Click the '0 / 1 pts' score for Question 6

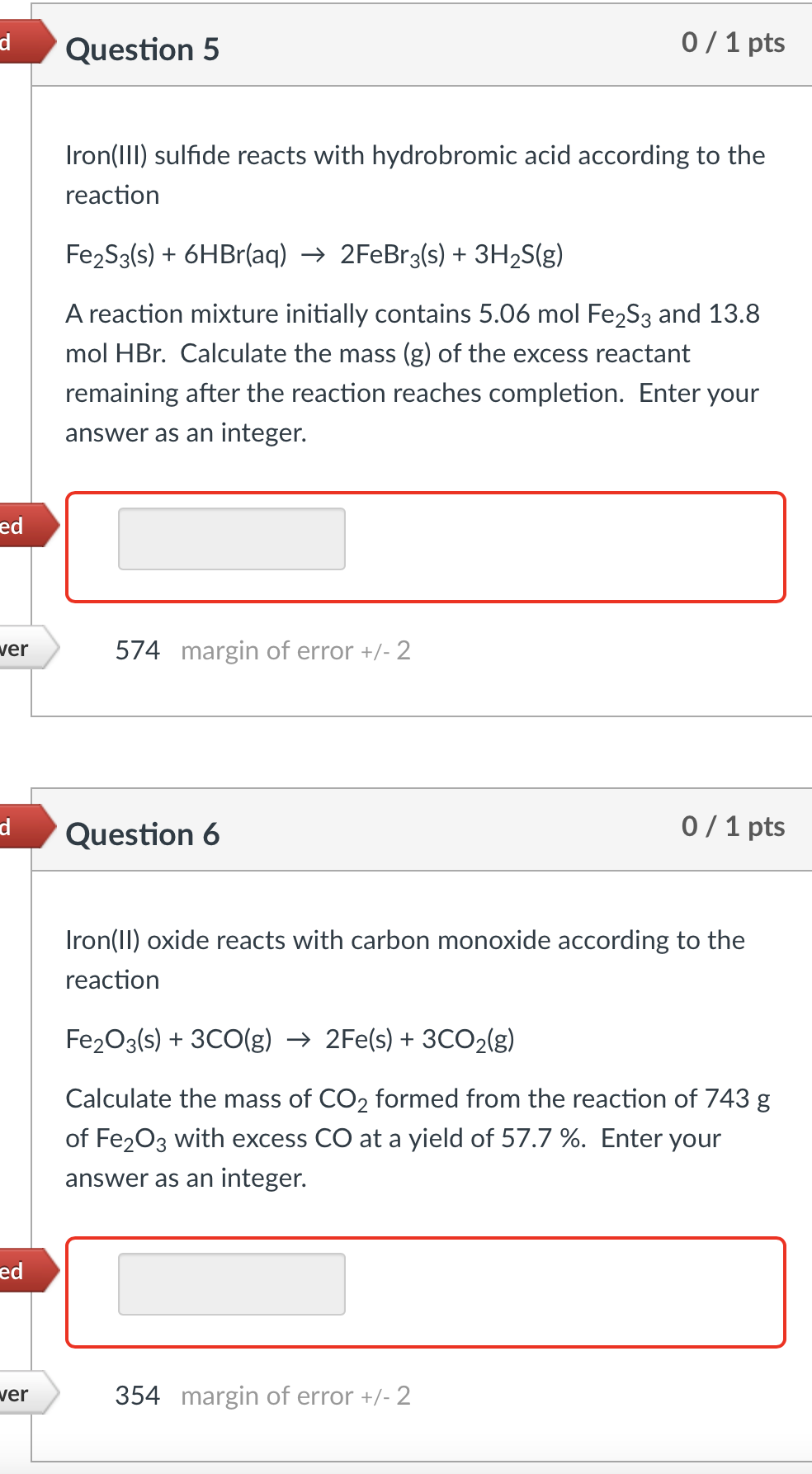(733, 825)
